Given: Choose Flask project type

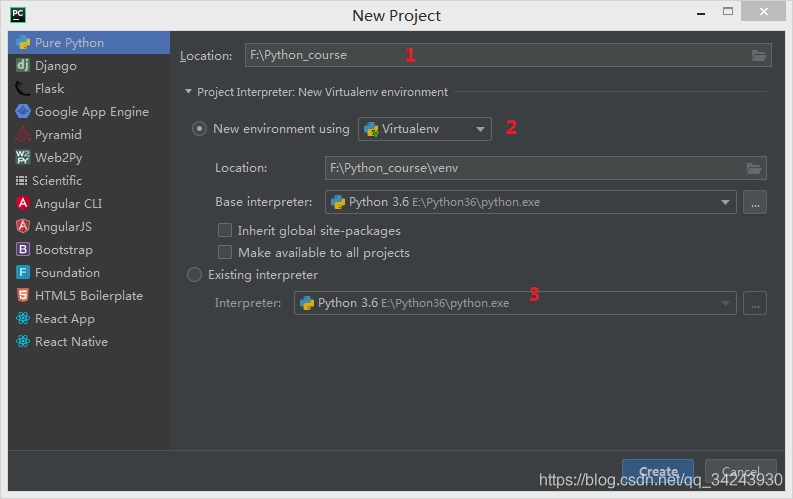Looking at the screenshot, I should (x=89, y=88).
